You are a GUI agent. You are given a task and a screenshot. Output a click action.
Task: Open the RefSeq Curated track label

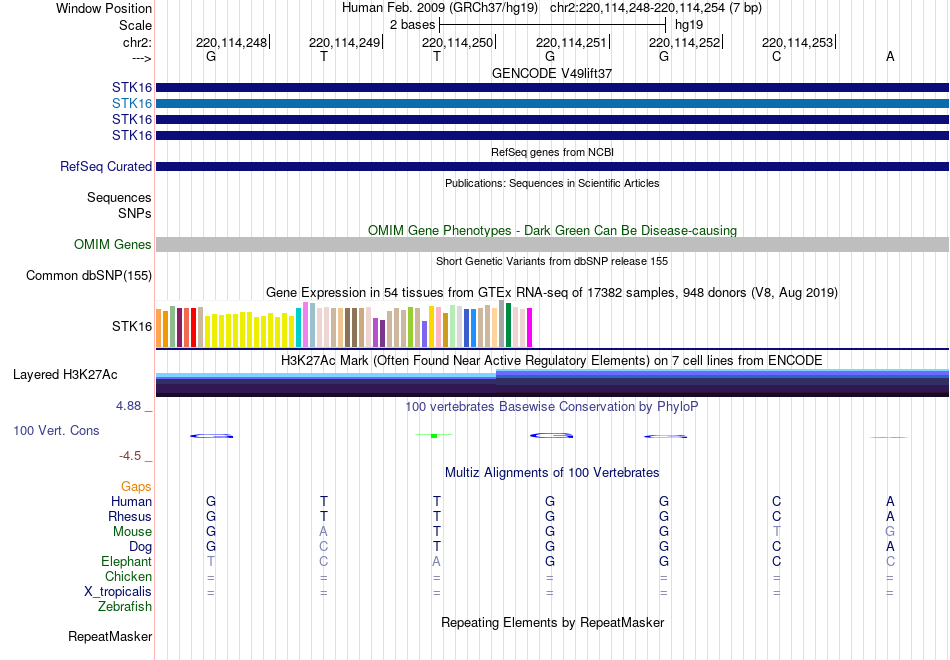click(106, 166)
